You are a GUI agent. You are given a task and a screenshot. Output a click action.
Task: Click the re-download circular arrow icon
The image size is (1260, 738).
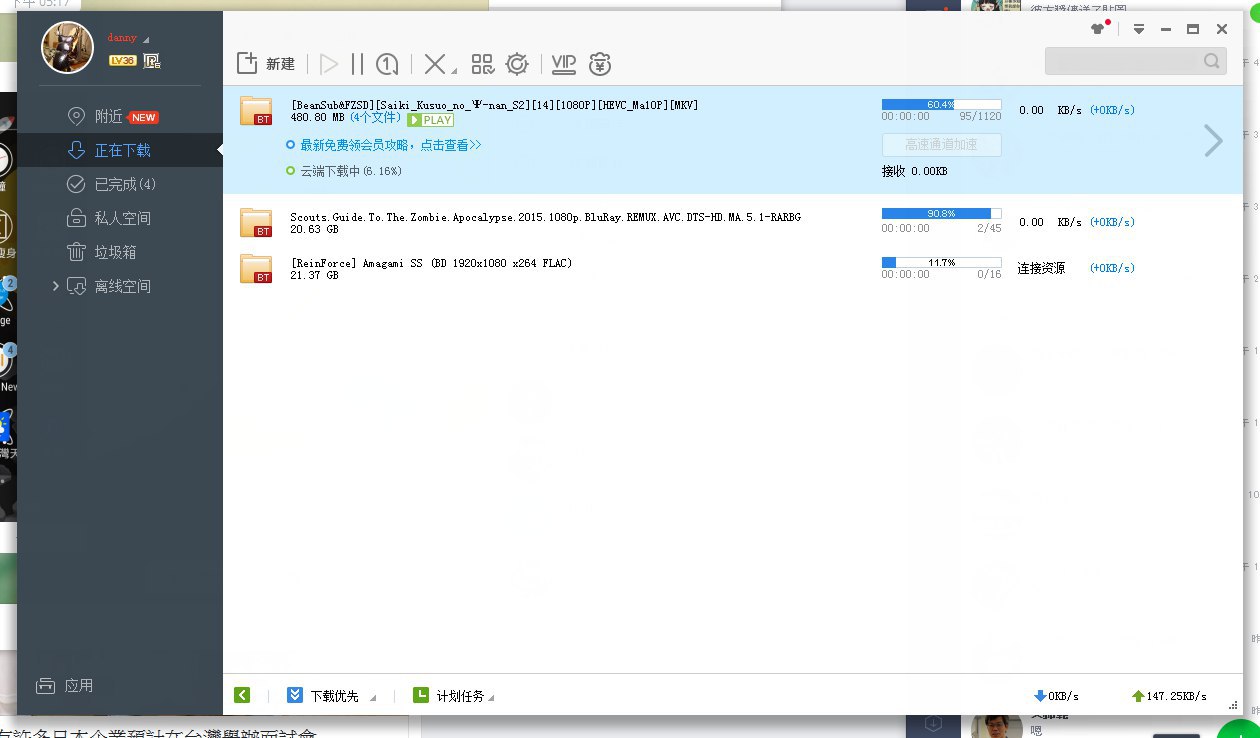click(x=387, y=64)
